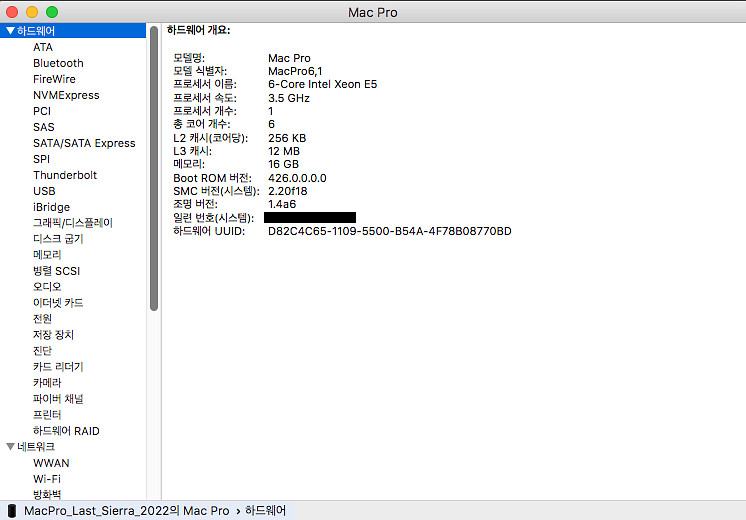Click the 3.5 GHz processor speed
The image size is (746, 520).
pos(289,98)
